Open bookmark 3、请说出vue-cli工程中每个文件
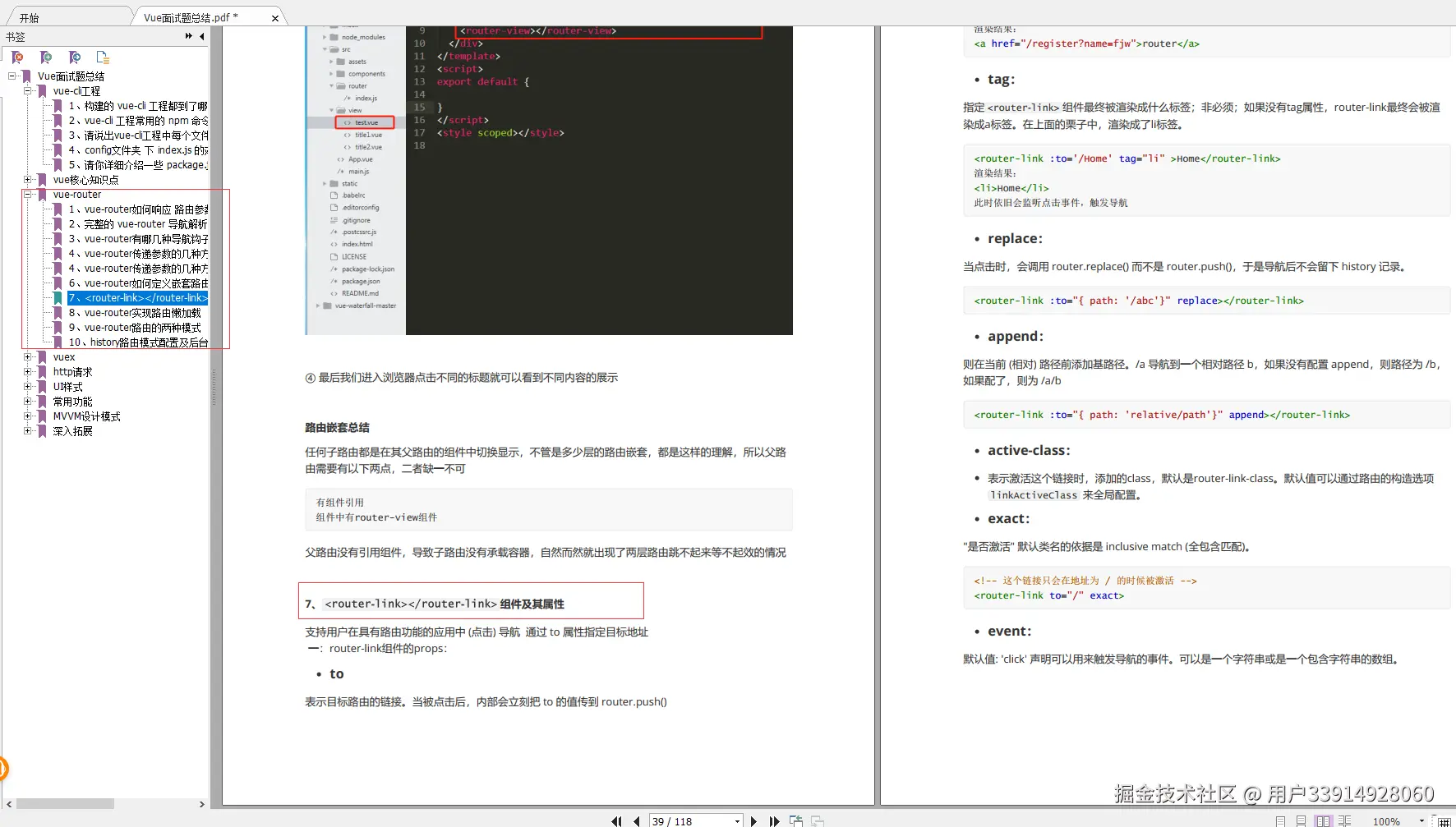1456x827 pixels. point(137,136)
